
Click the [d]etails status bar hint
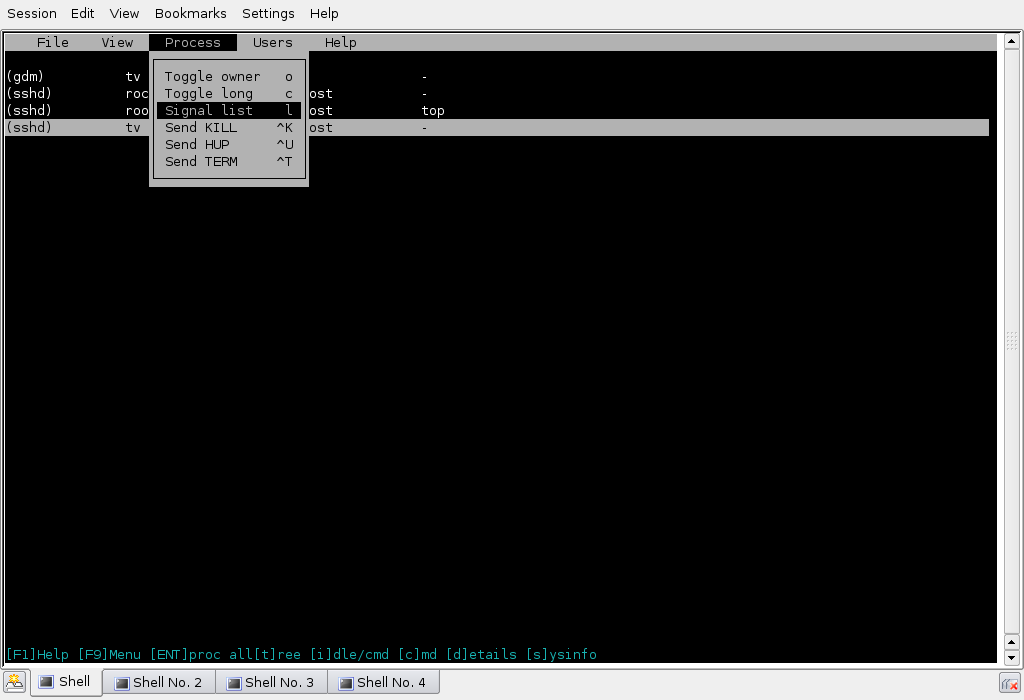(481, 654)
